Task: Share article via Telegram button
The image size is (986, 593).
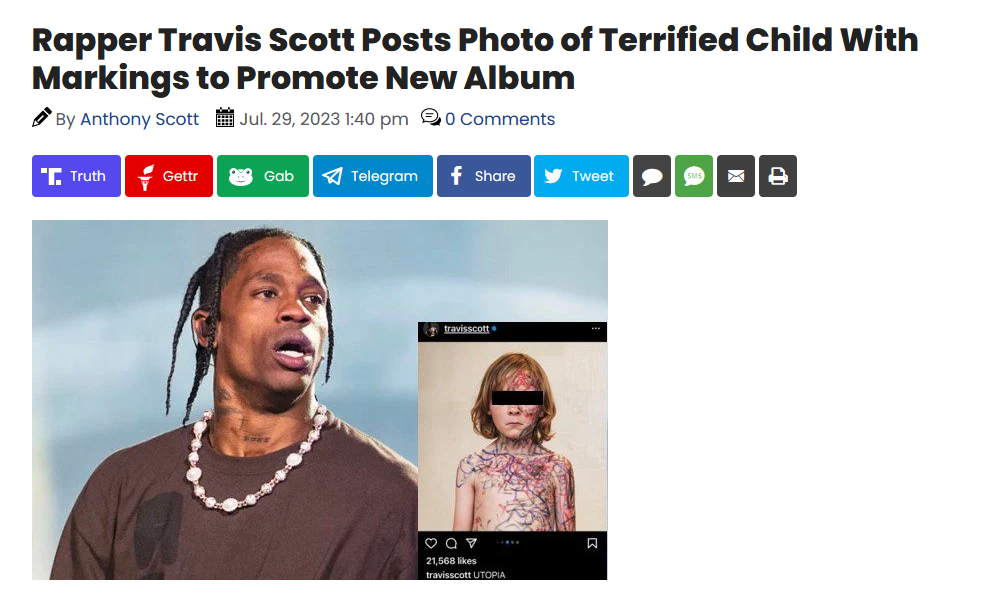Action: pos(373,176)
